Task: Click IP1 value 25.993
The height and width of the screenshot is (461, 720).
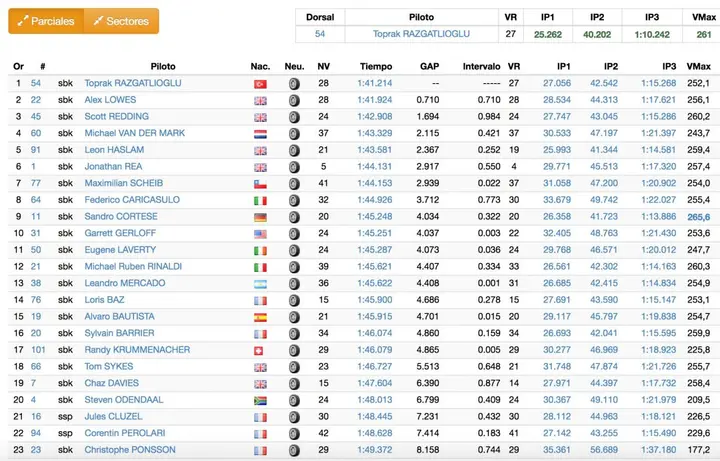Action: 557,150
